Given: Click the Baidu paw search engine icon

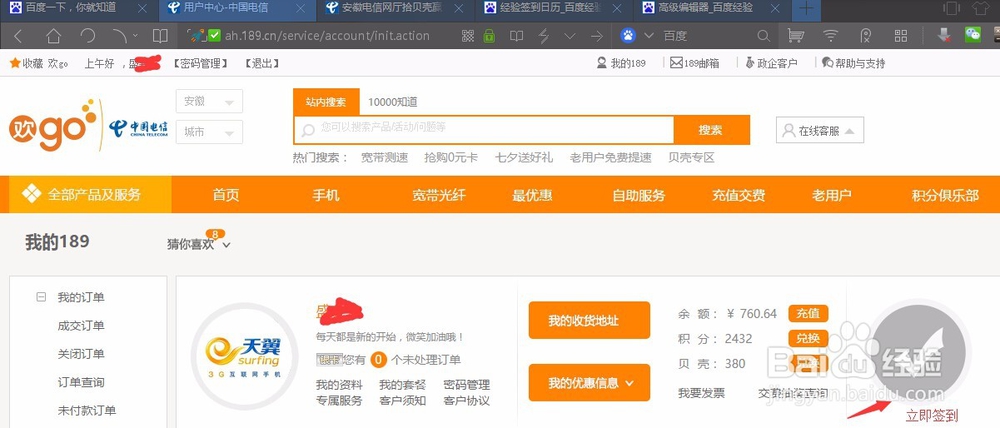Looking at the screenshot, I should coord(628,36).
